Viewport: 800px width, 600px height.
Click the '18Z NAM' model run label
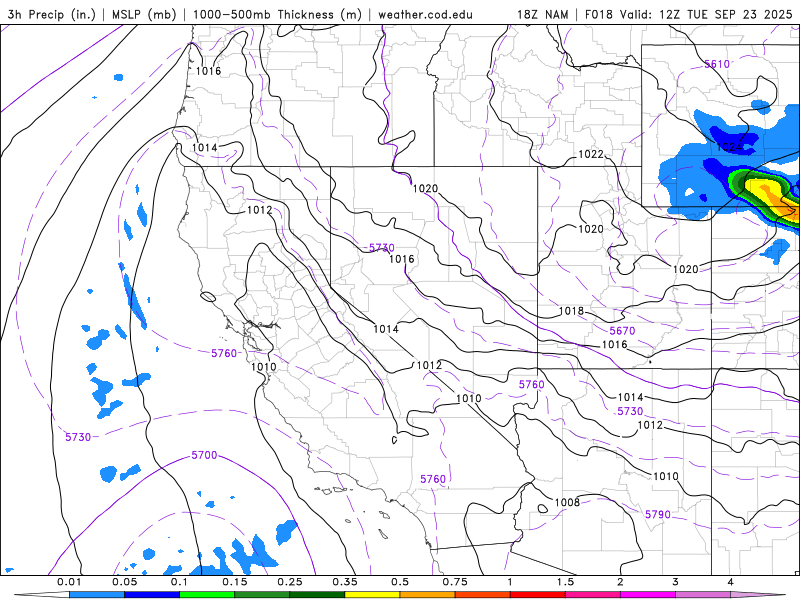point(542,14)
